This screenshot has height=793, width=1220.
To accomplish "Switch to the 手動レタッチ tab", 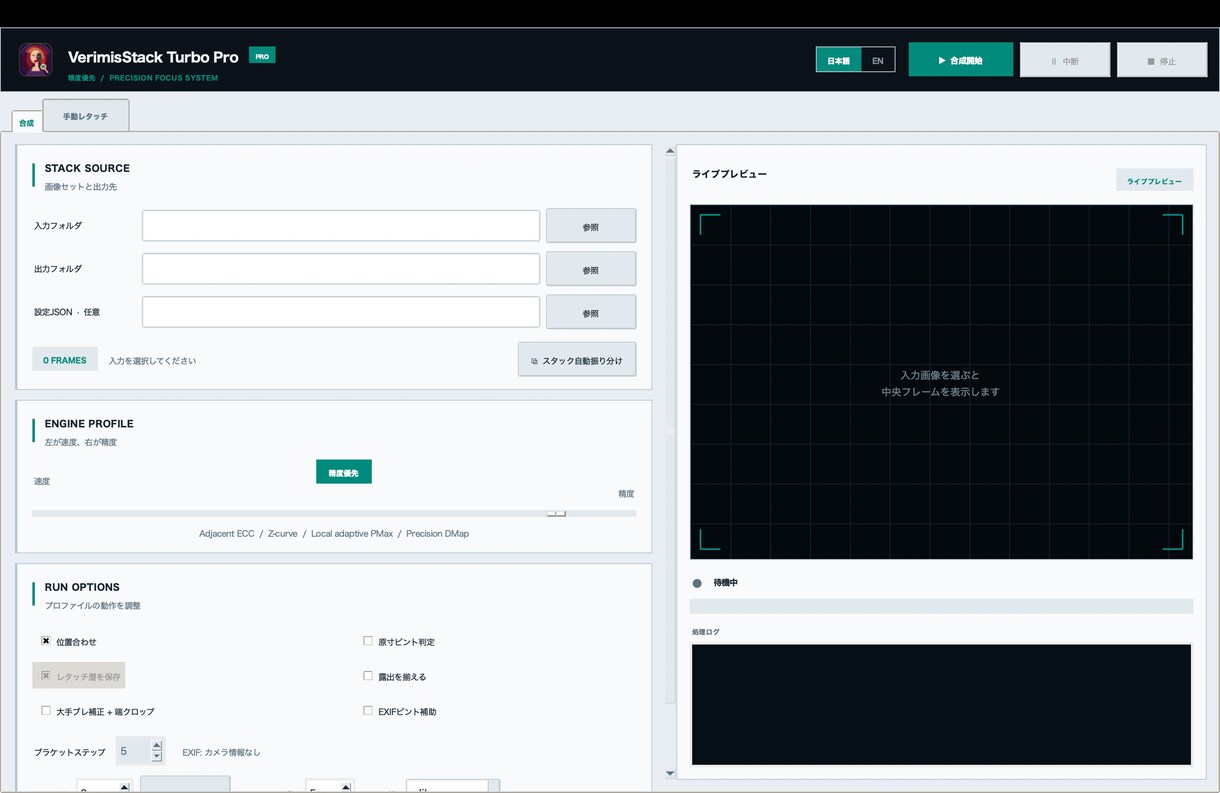I will point(85,116).
